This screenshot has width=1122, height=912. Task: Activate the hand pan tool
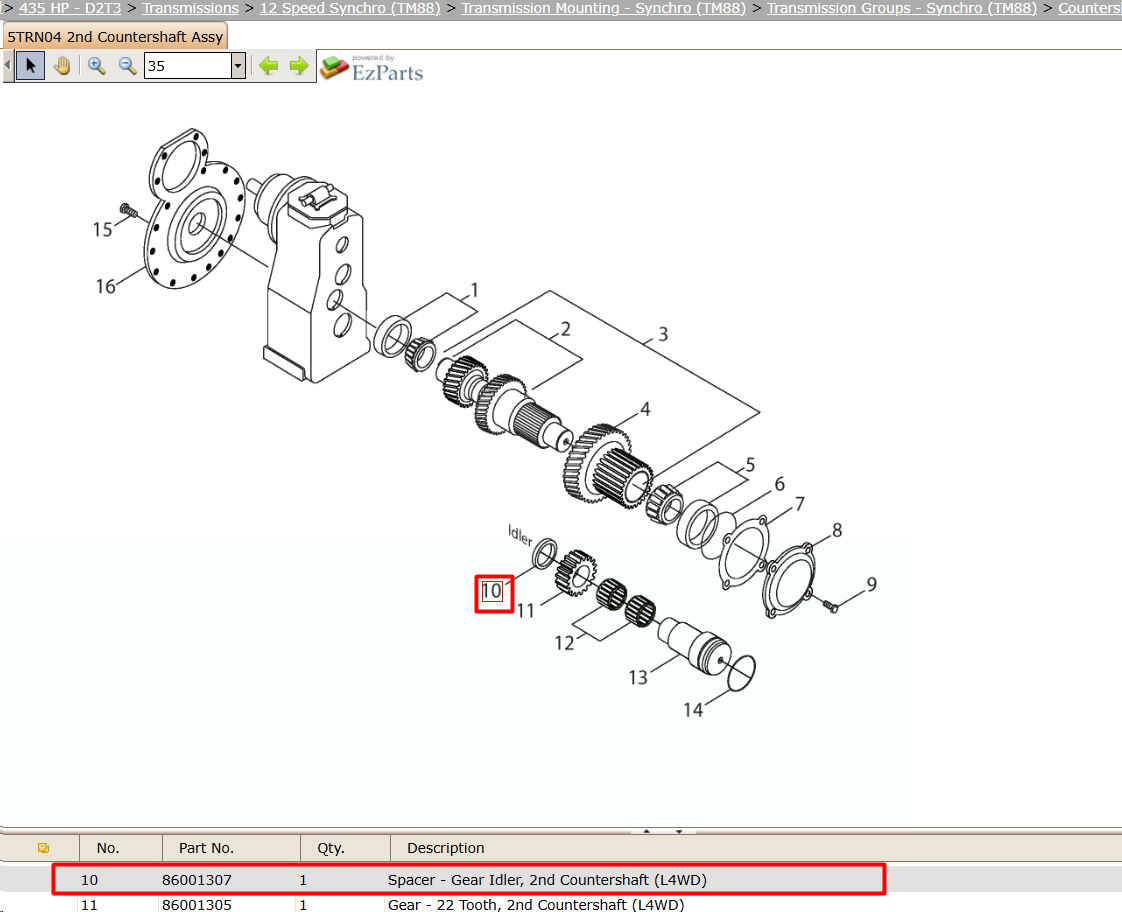62,66
